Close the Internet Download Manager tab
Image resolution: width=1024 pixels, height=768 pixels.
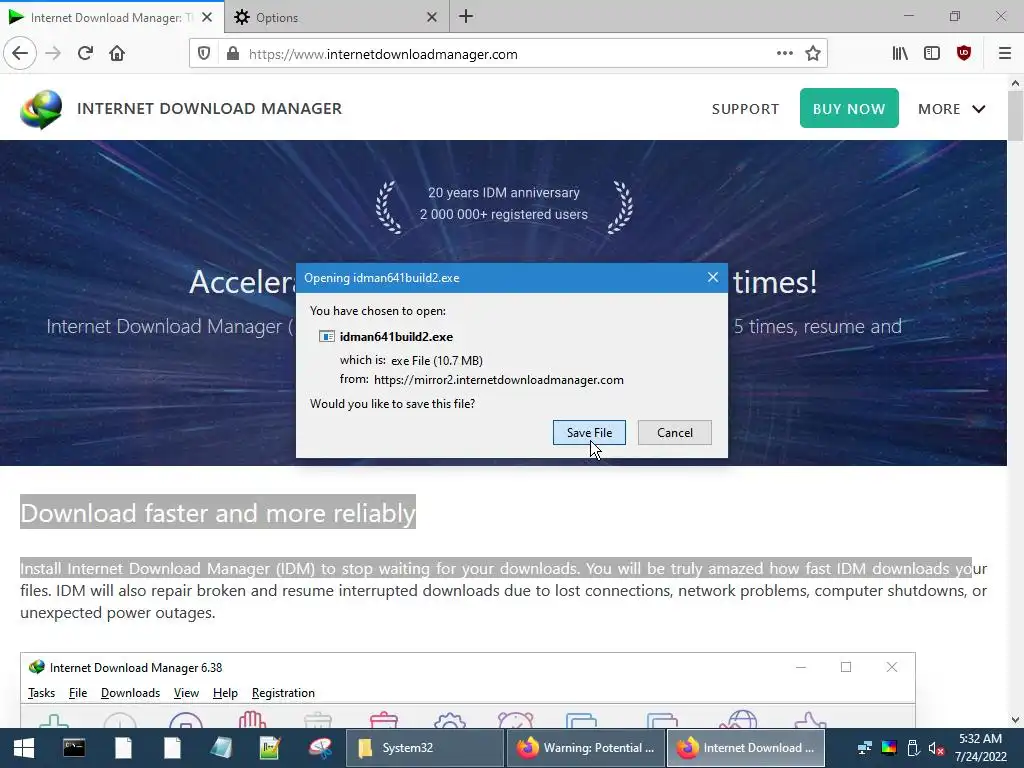coord(207,17)
